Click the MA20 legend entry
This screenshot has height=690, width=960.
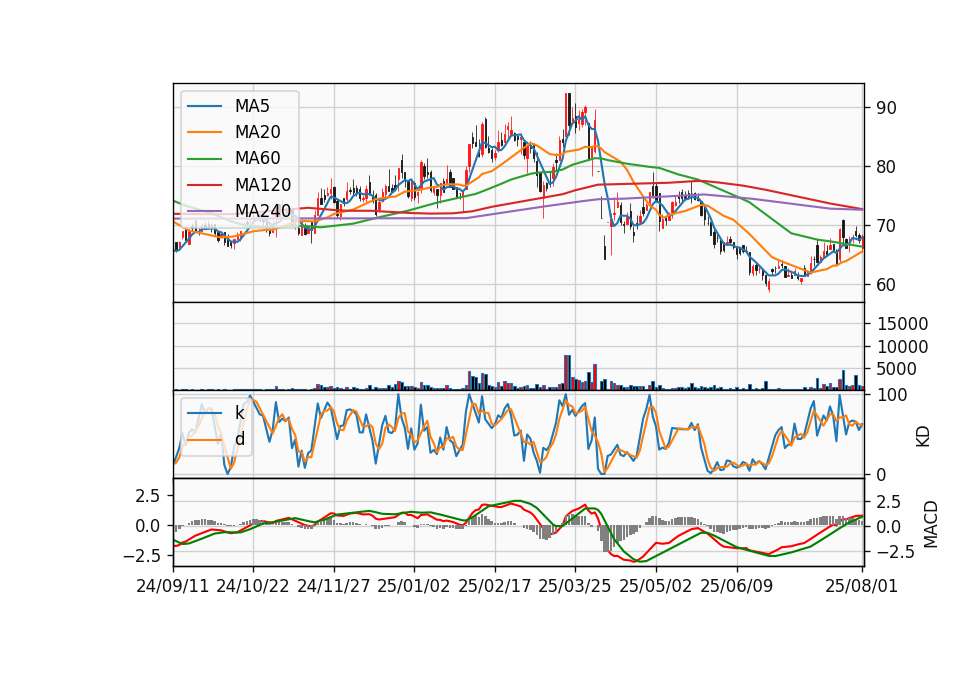(x=233, y=132)
